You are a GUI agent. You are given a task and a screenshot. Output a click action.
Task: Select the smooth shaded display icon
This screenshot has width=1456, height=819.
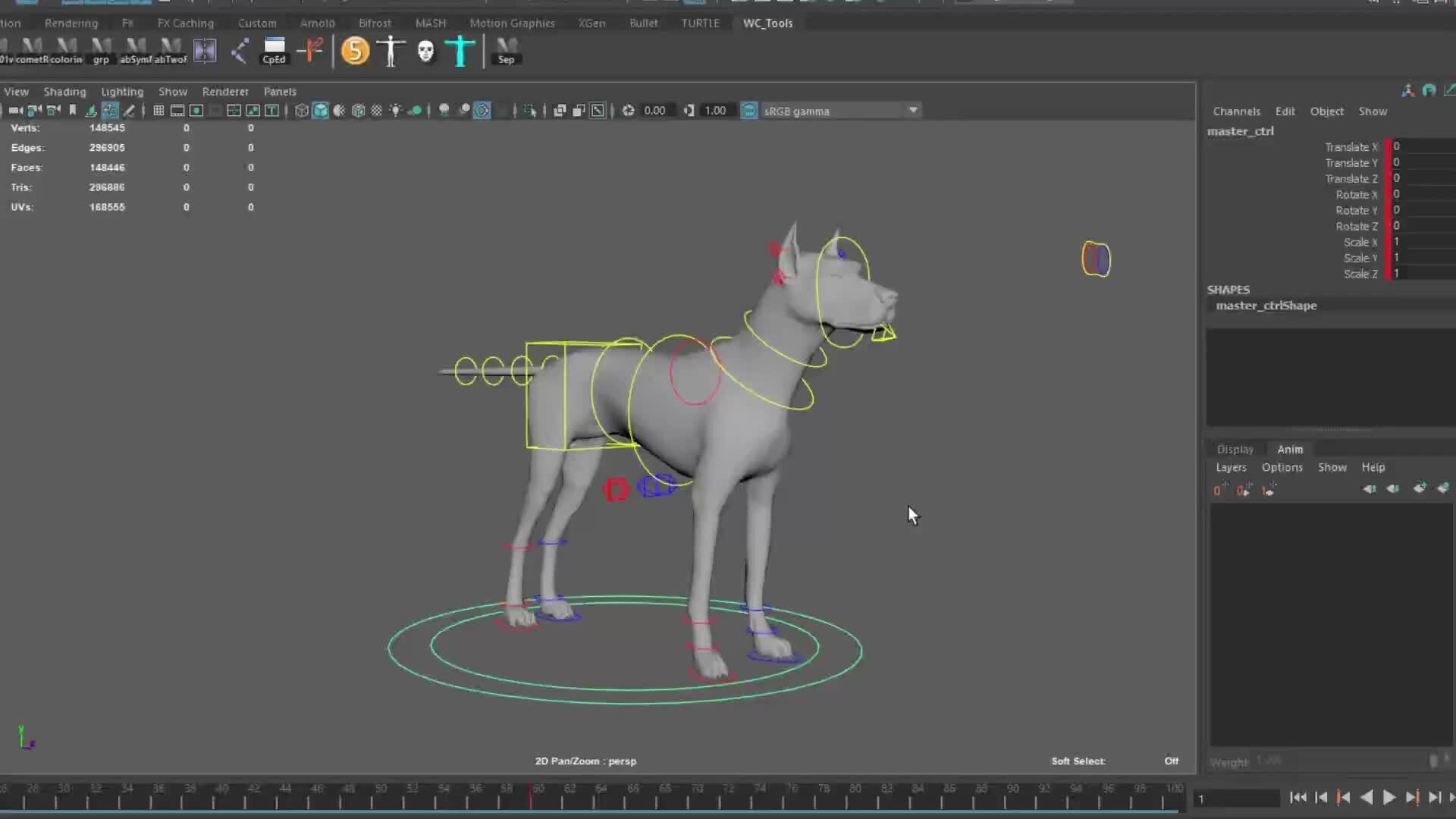click(x=320, y=111)
